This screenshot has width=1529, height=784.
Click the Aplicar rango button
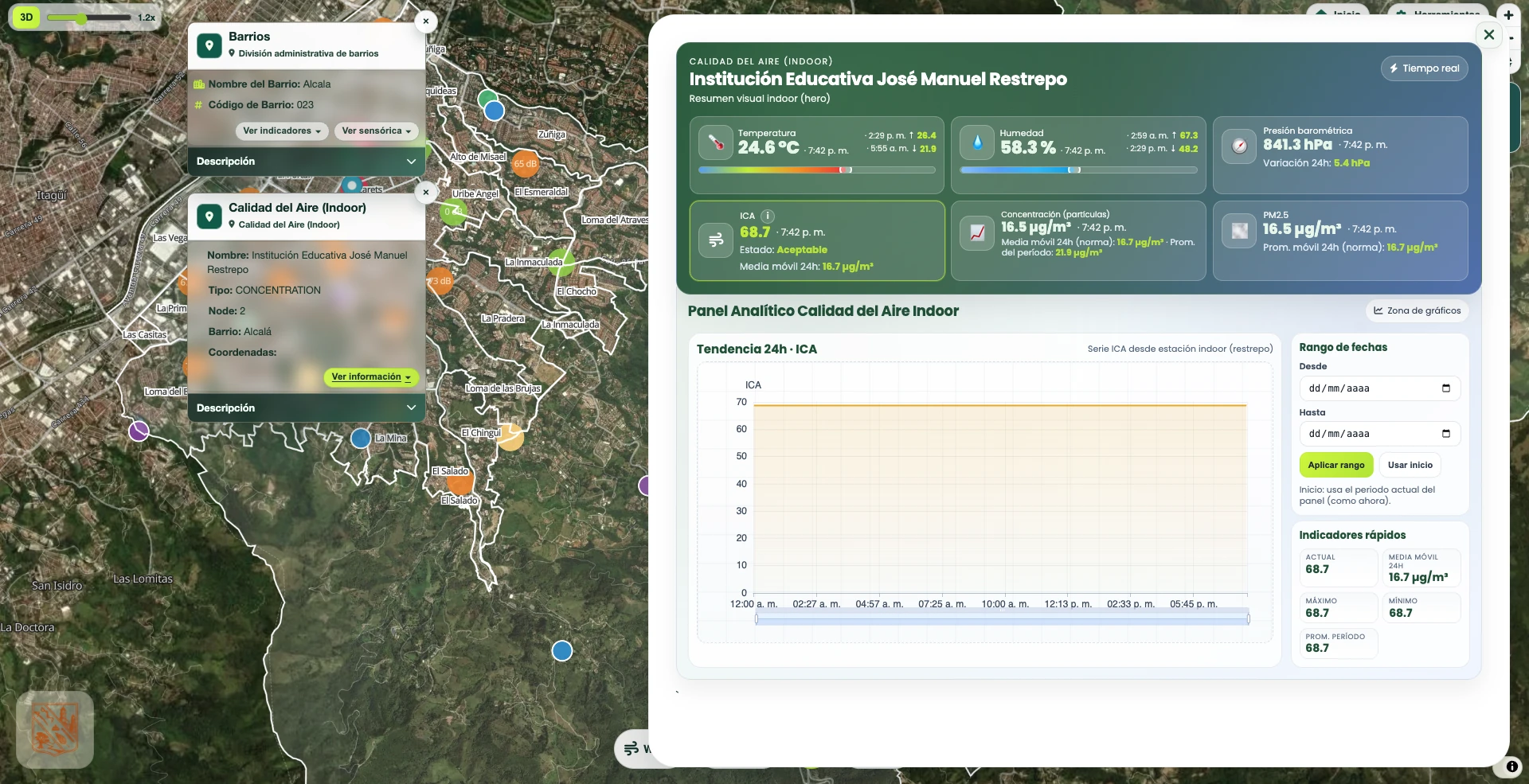[x=1335, y=465]
